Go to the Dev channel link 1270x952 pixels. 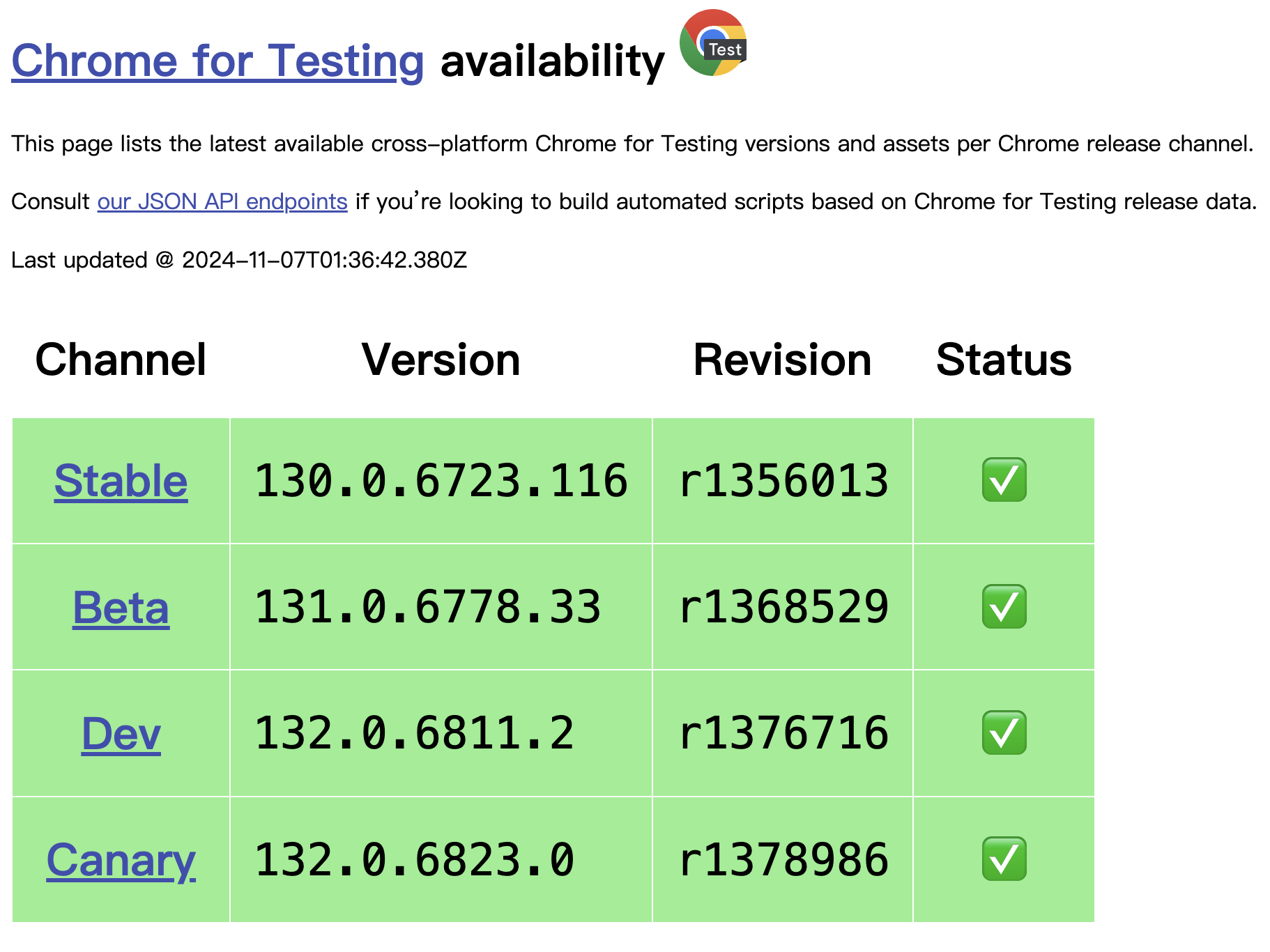click(121, 734)
